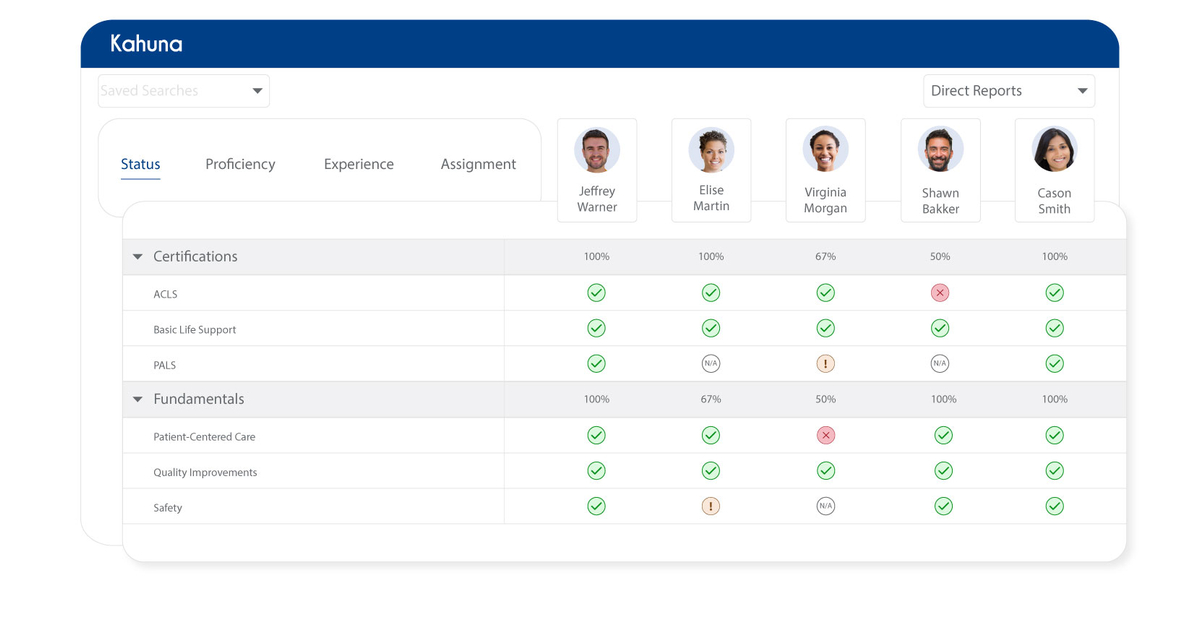Click the N/A icon for Virginia Morgan's Safety

[x=825, y=506]
